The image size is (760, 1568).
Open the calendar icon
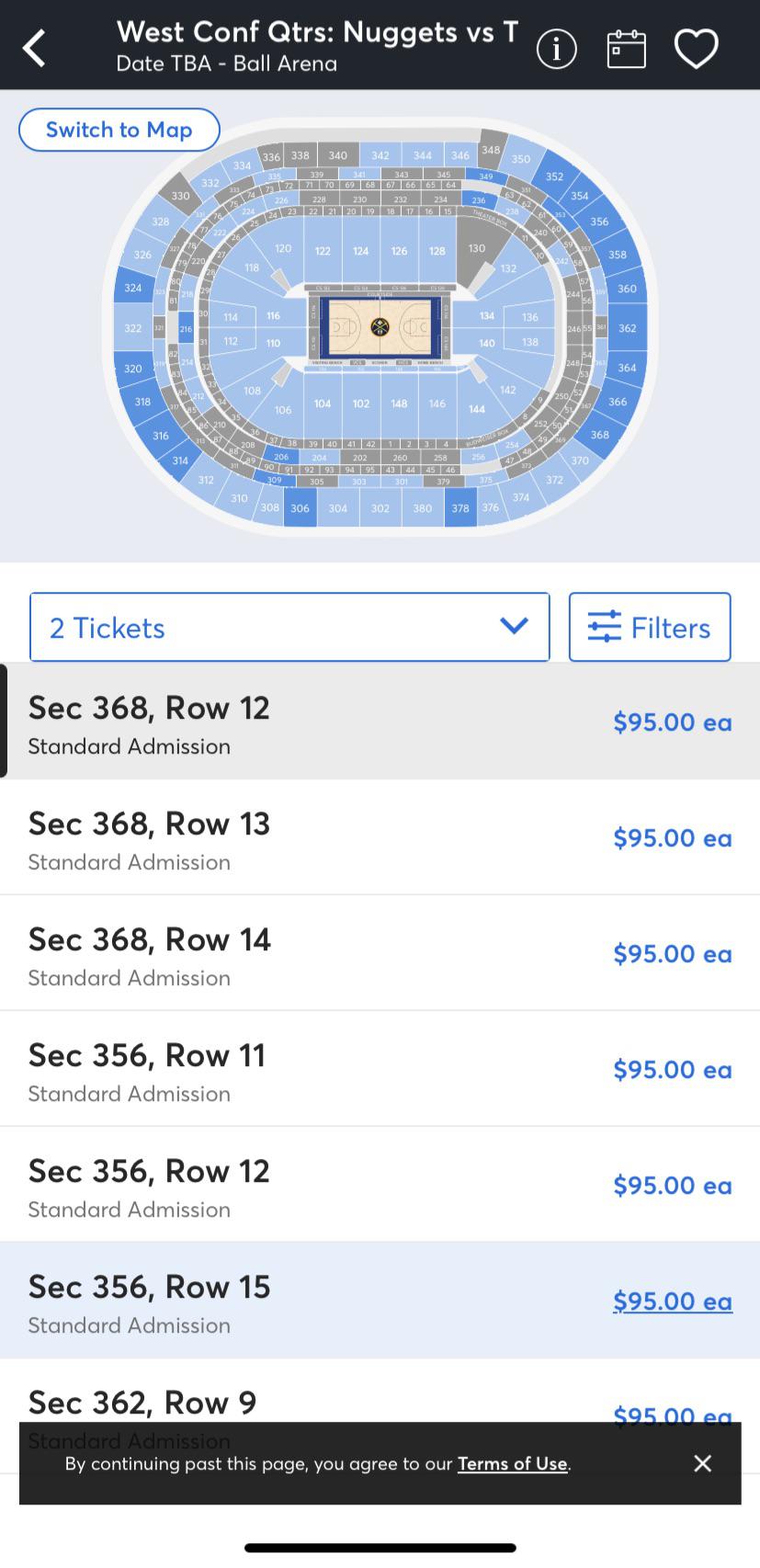[x=626, y=49]
